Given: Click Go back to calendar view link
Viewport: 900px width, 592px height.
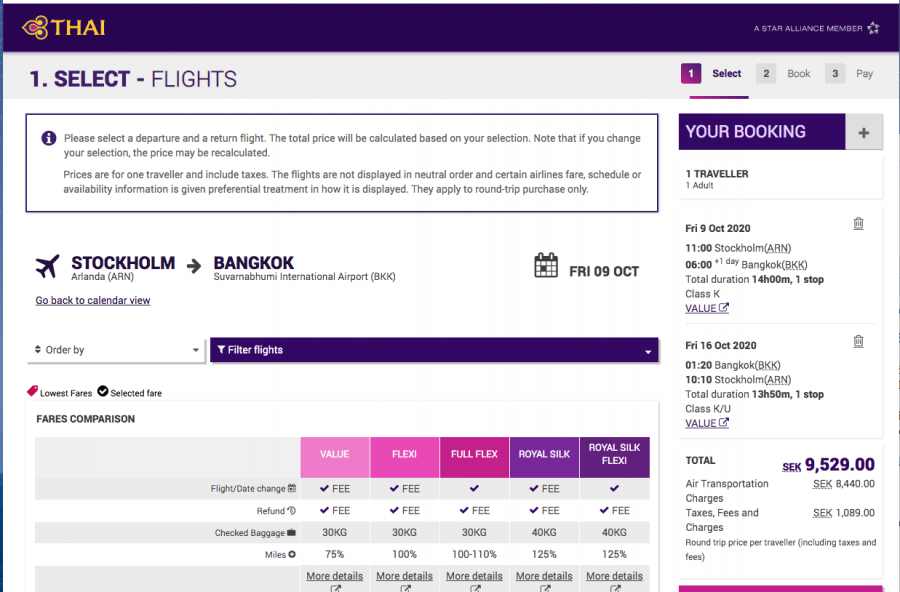Looking at the screenshot, I should (x=92, y=300).
